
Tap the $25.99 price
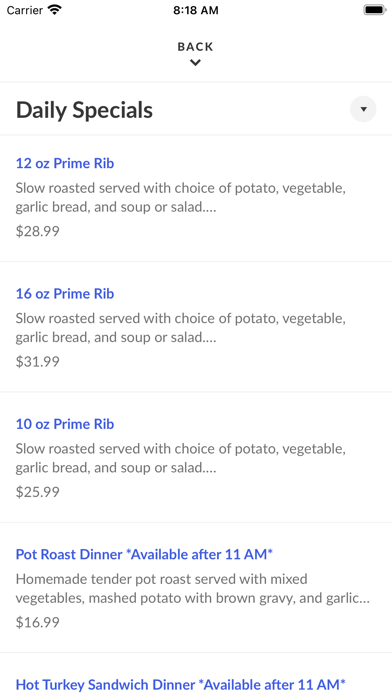(x=38, y=492)
